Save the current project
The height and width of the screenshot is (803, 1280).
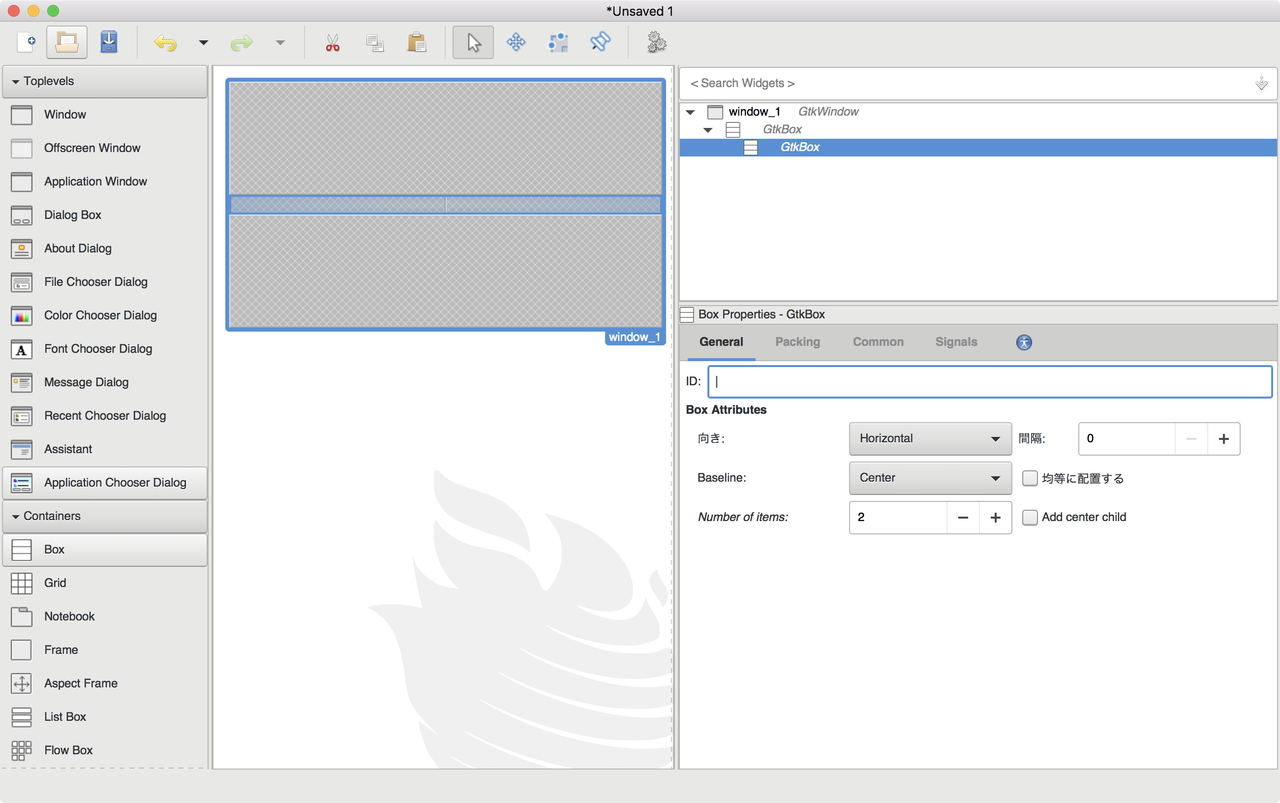pyautogui.click(x=108, y=42)
